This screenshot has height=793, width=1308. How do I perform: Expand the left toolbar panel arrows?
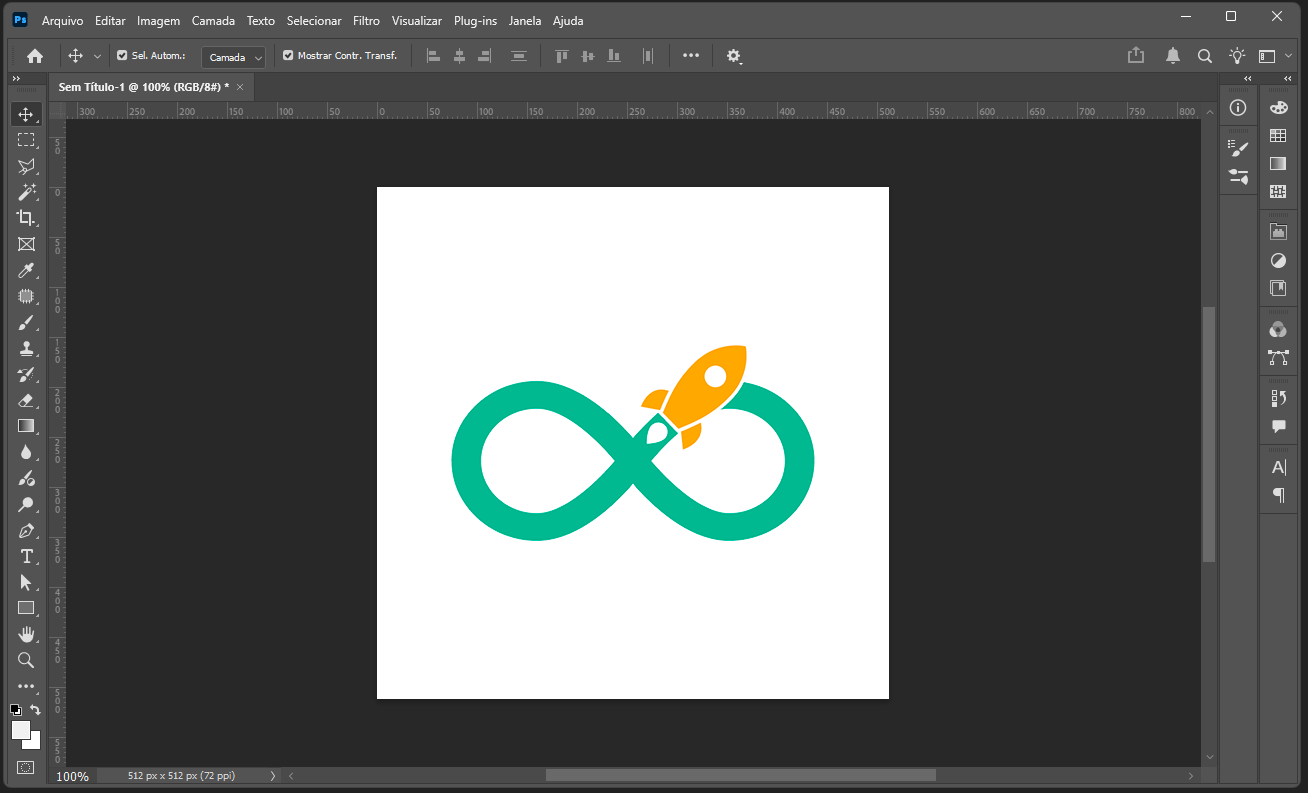pos(16,78)
